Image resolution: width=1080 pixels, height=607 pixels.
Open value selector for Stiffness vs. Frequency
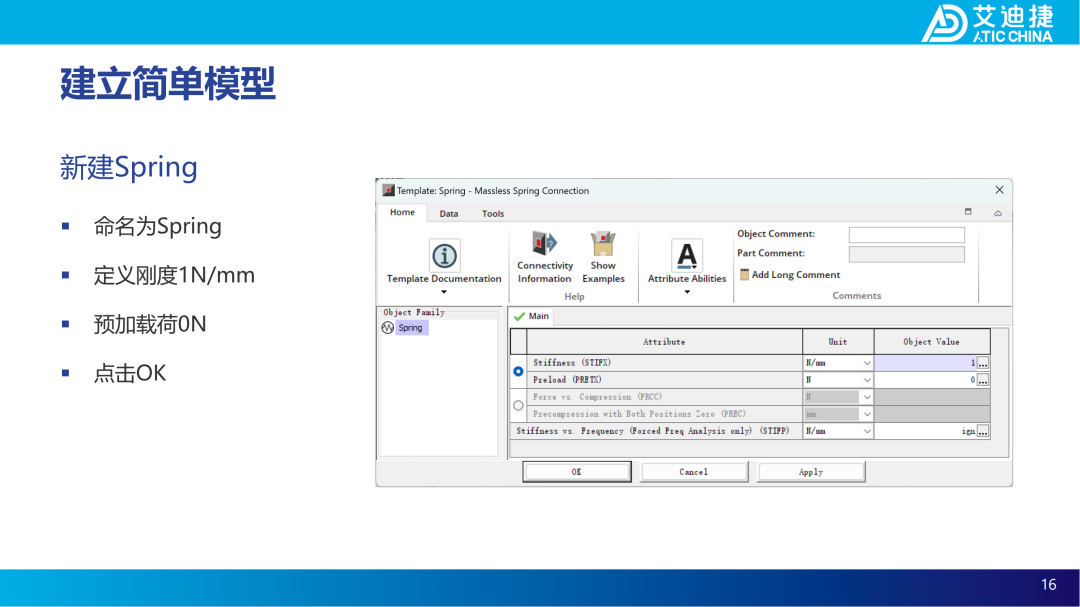pyautogui.click(x=983, y=431)
